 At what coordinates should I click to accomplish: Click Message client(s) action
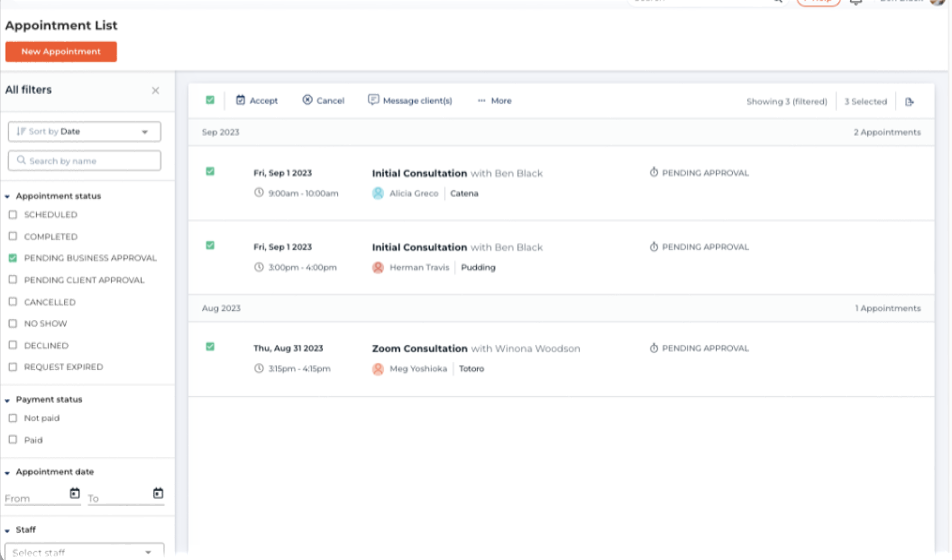(x=410, y=100)
